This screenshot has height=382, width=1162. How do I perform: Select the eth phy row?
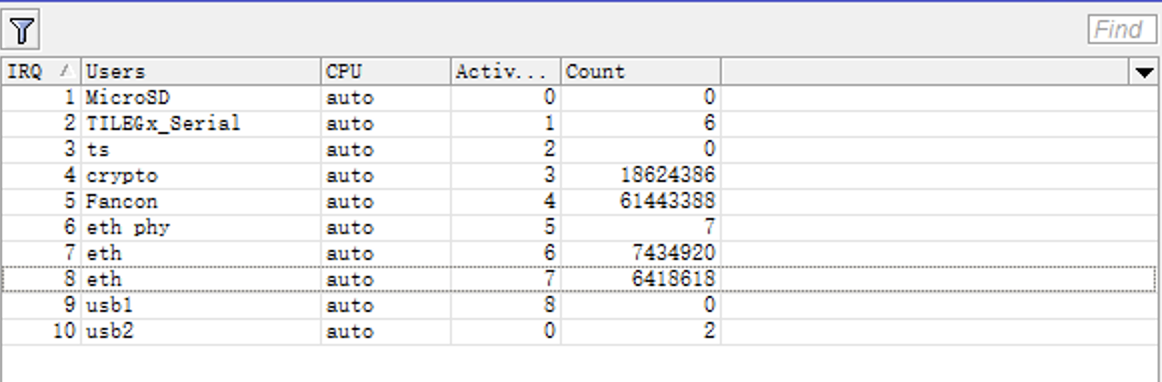pos(580,228)
